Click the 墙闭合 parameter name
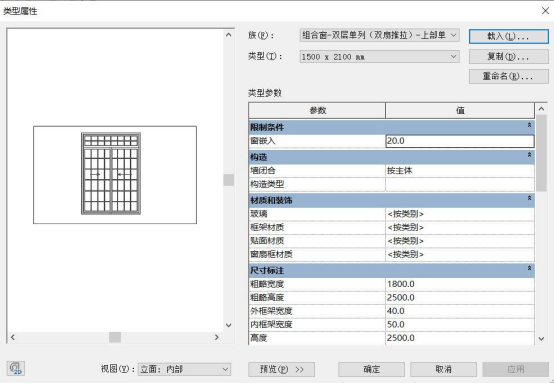554x384 pixels. [263, 171]
